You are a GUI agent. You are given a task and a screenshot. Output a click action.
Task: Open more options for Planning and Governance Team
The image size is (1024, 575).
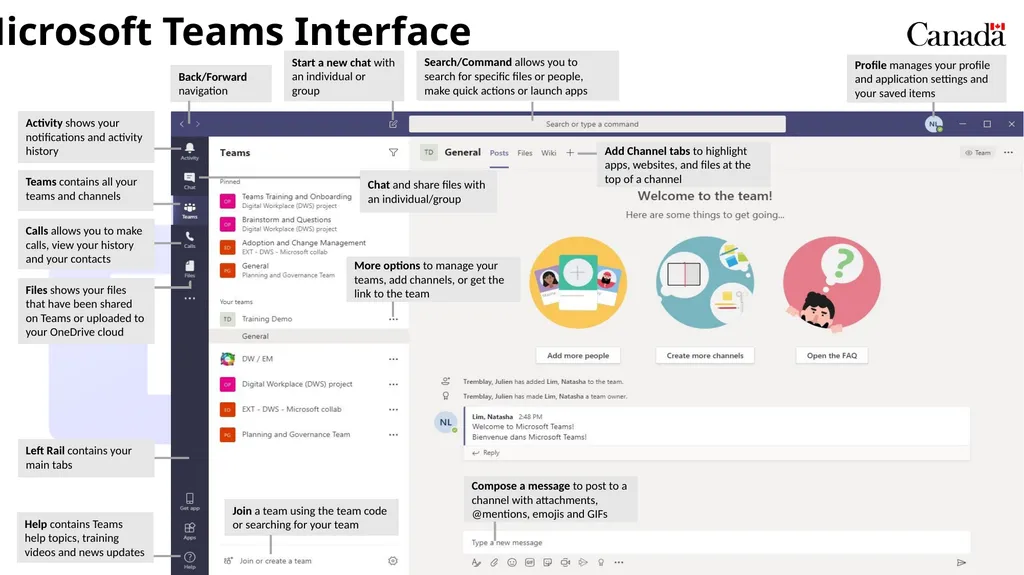pos(393,435)
